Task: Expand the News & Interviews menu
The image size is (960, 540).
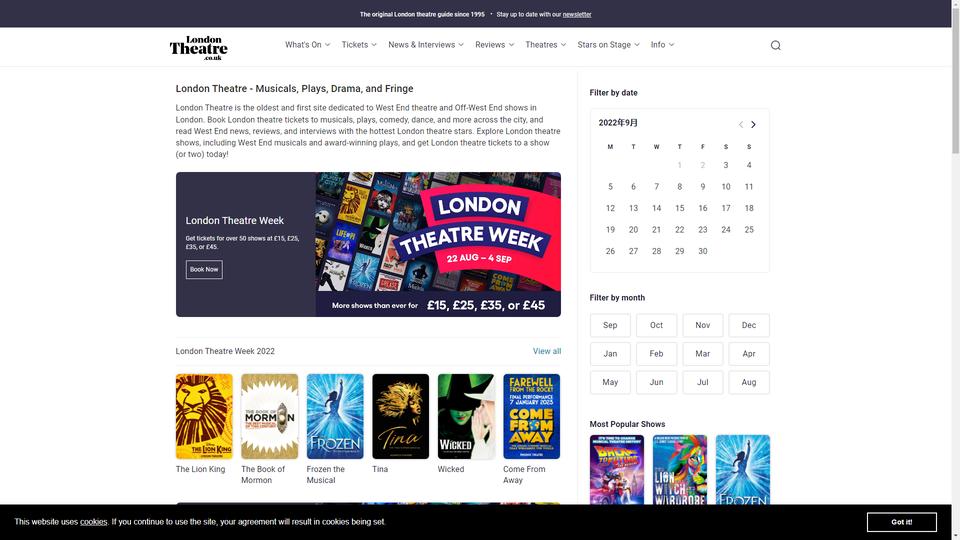Action: point(426,45)
